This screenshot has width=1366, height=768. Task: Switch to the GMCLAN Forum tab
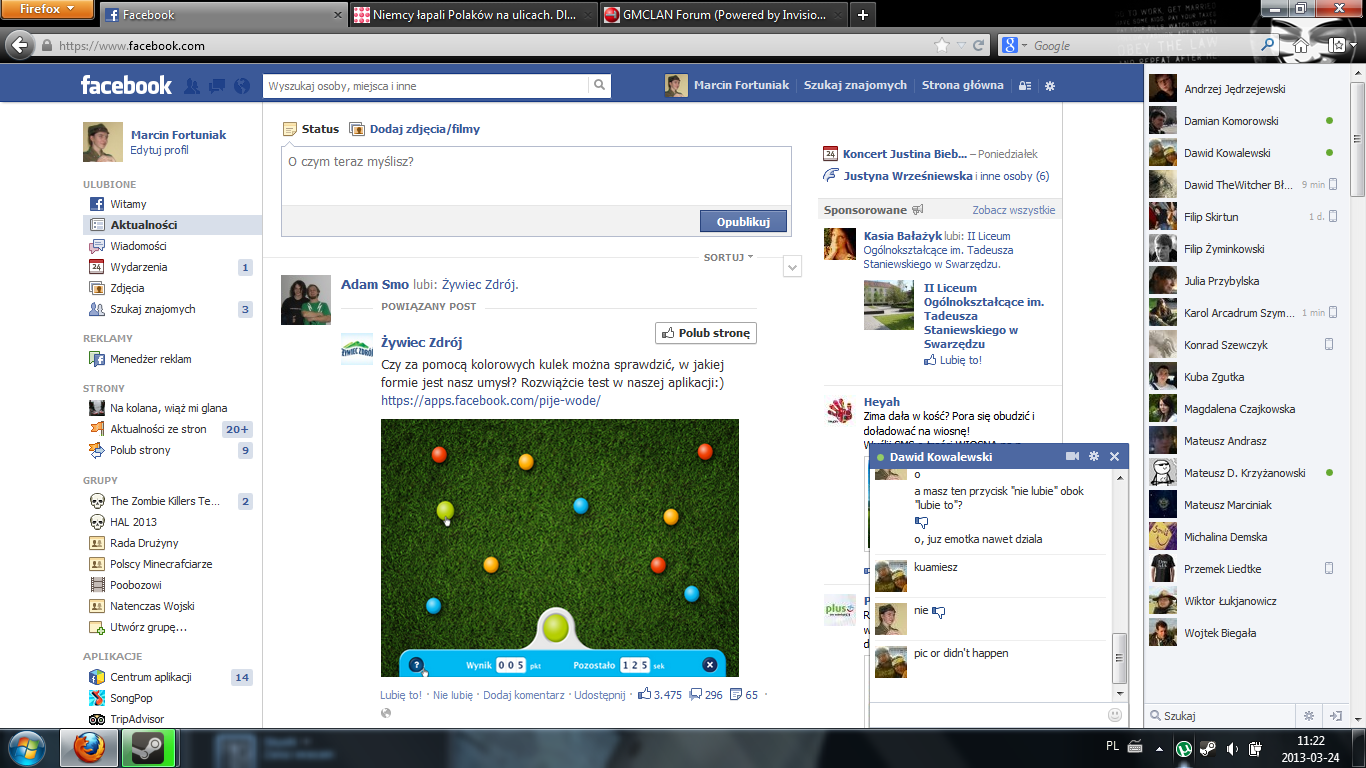pos(722,15)
